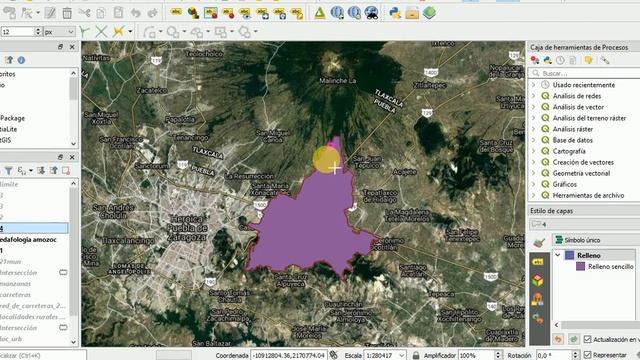Click the snapping tolerance value field
Viewport: 640px width, 360px height.
click(x=18, y=31)
